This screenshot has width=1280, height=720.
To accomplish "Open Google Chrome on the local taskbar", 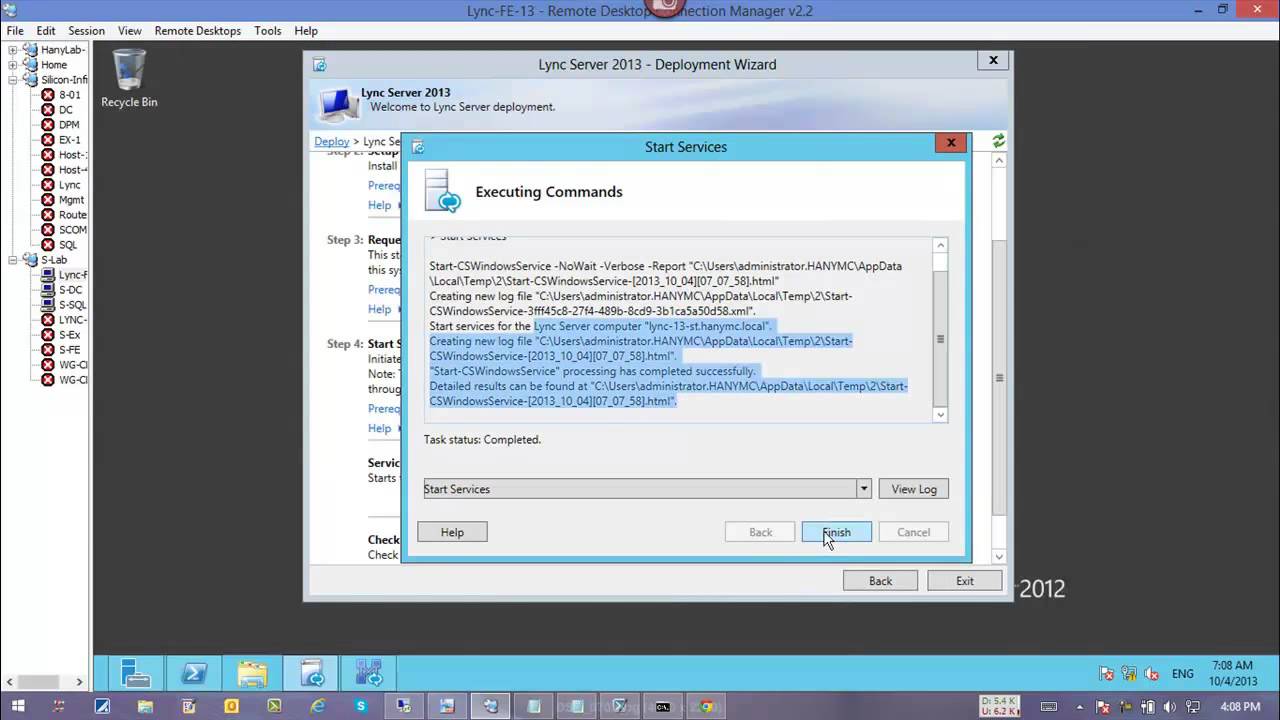I will point(706,706).
